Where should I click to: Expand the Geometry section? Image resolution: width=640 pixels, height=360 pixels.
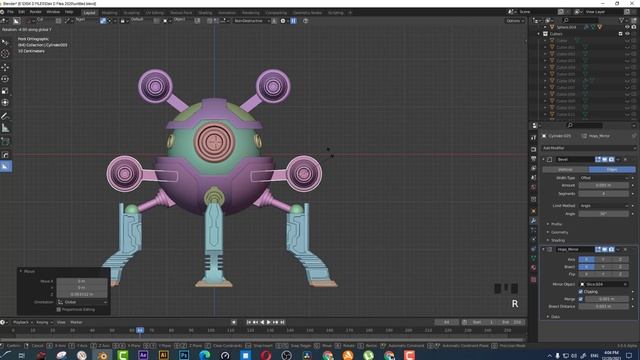pyautogui.click(x=558, y=232)
